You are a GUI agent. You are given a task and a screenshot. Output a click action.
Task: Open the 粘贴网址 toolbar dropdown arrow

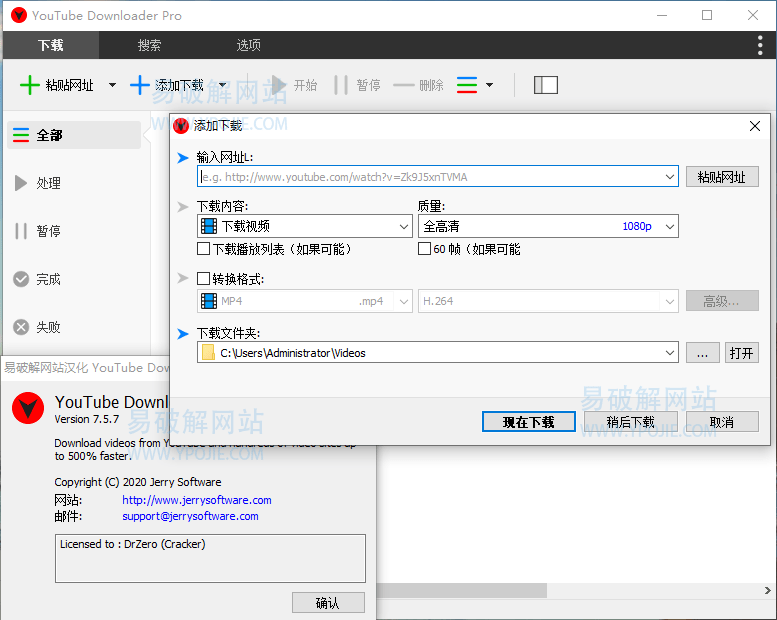112,85
